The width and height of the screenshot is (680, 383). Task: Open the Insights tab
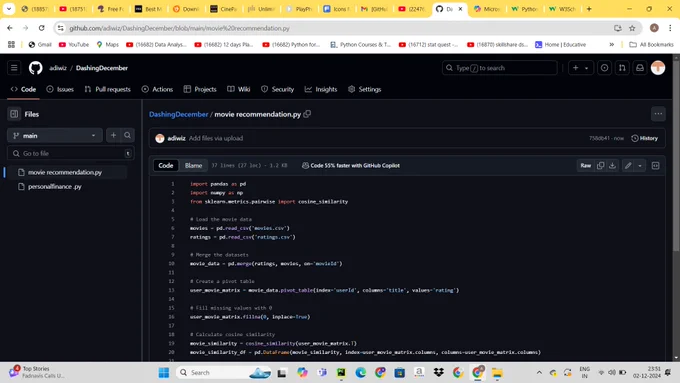click(x=321, y=89)
